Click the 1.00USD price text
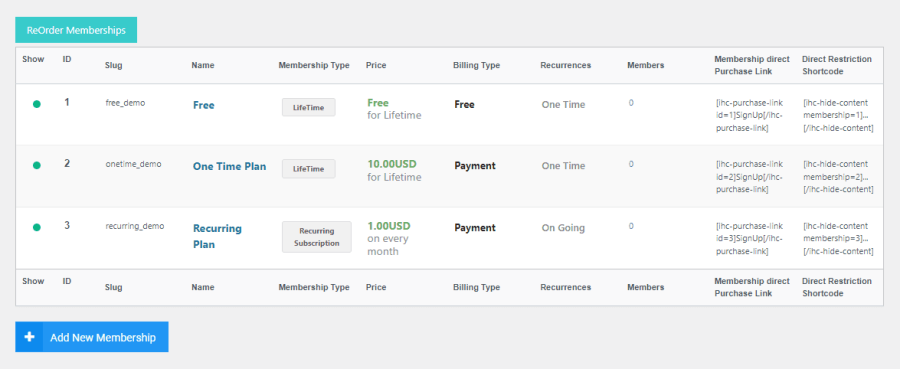 (389, 226)
